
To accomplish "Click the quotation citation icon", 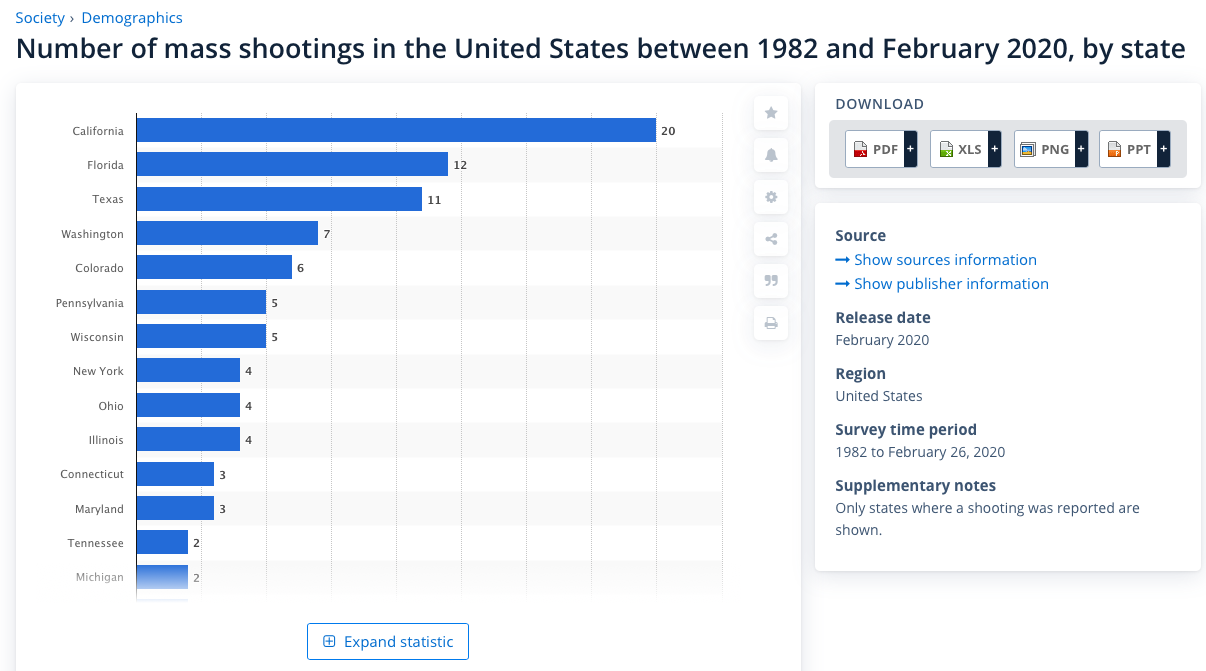I will (771, 281).
